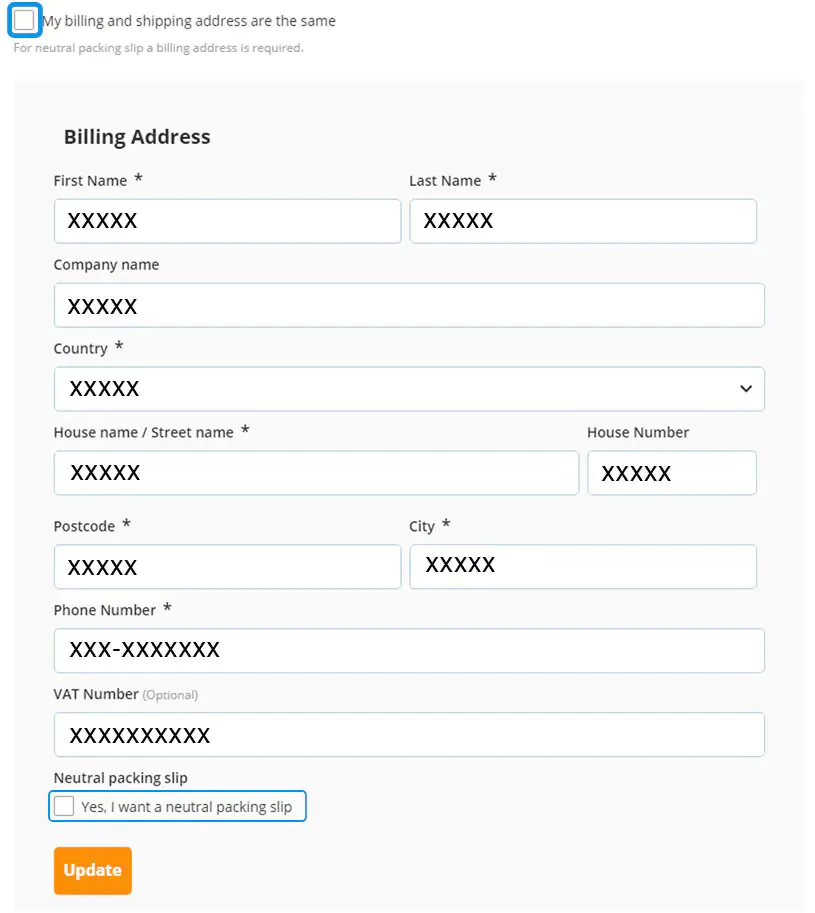Select the City input field
The width and height of the screenshot is (815, 913).
(583, 567)
